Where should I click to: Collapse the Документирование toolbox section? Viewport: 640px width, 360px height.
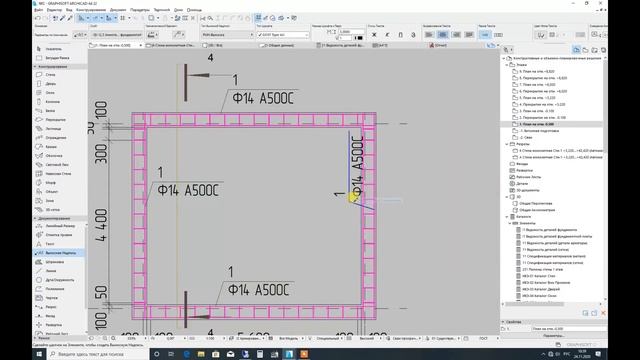(35, 218)
